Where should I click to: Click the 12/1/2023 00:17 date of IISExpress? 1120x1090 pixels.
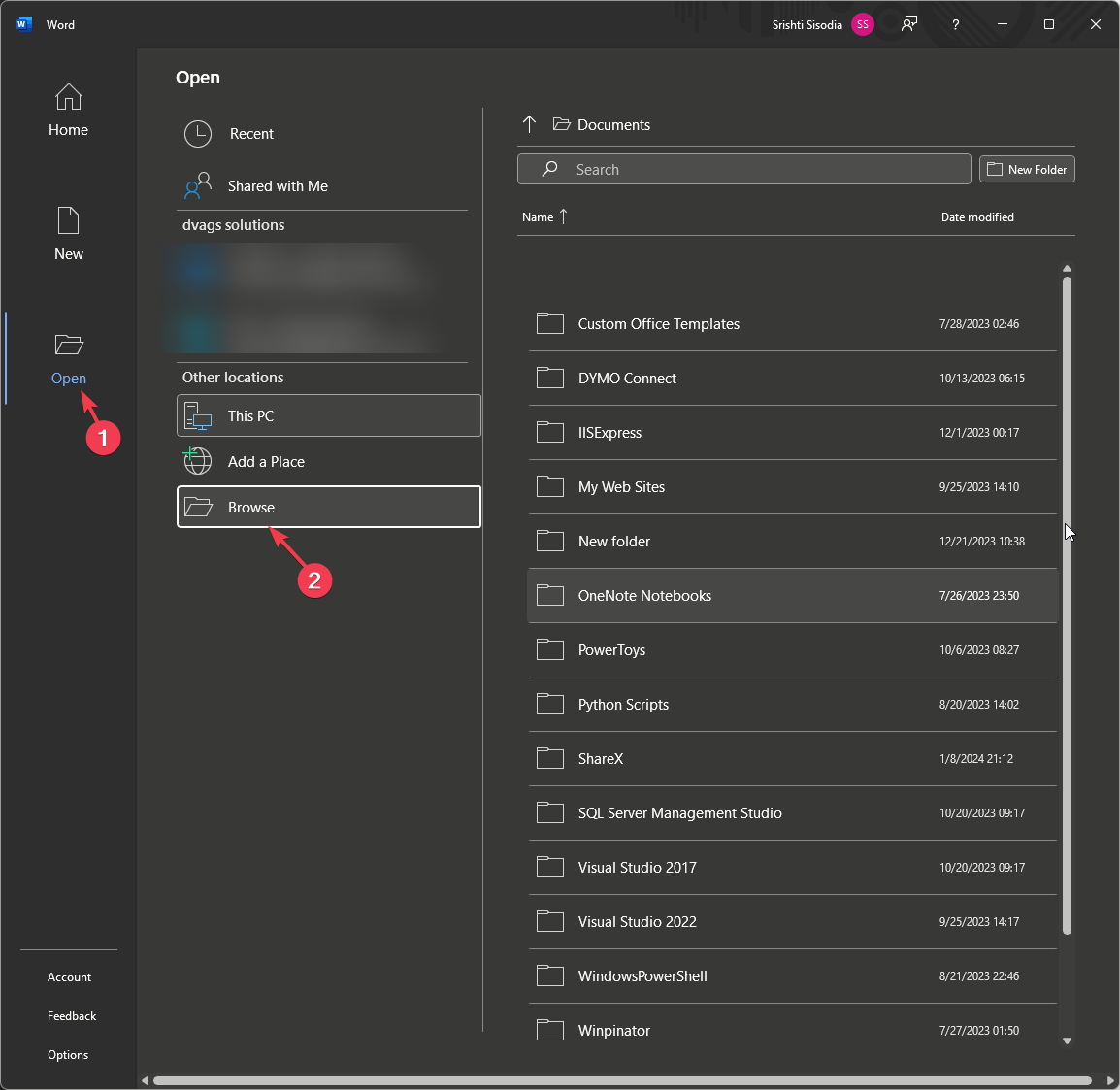coord(978,433)
